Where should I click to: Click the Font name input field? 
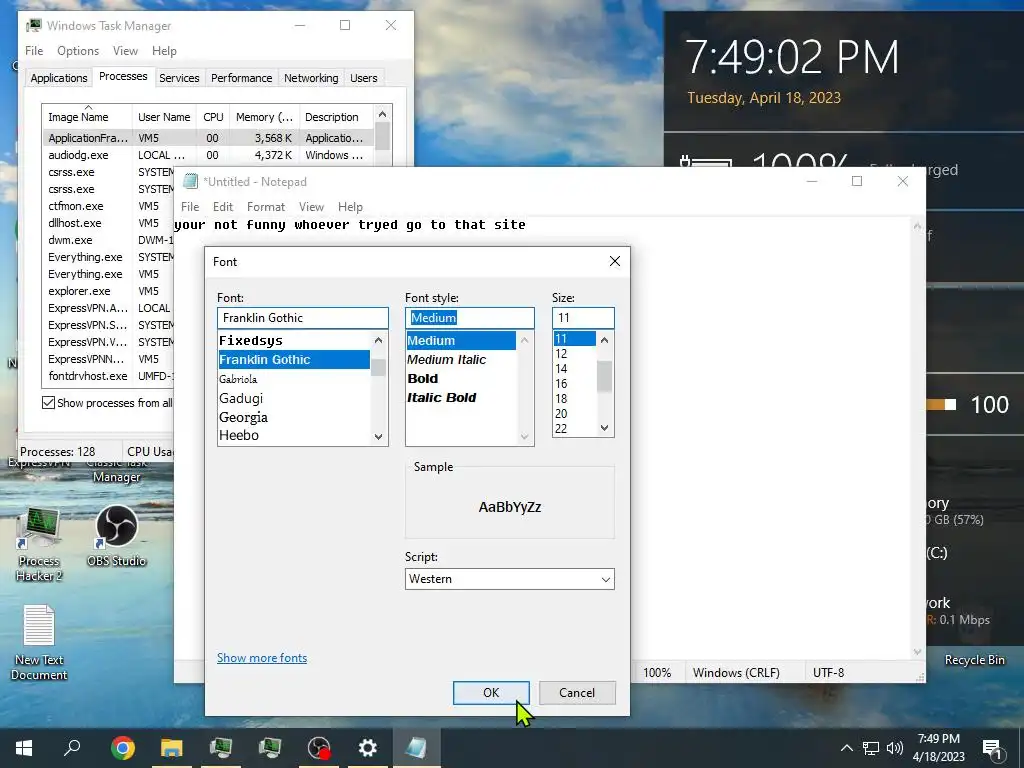[x=302, y=318]
